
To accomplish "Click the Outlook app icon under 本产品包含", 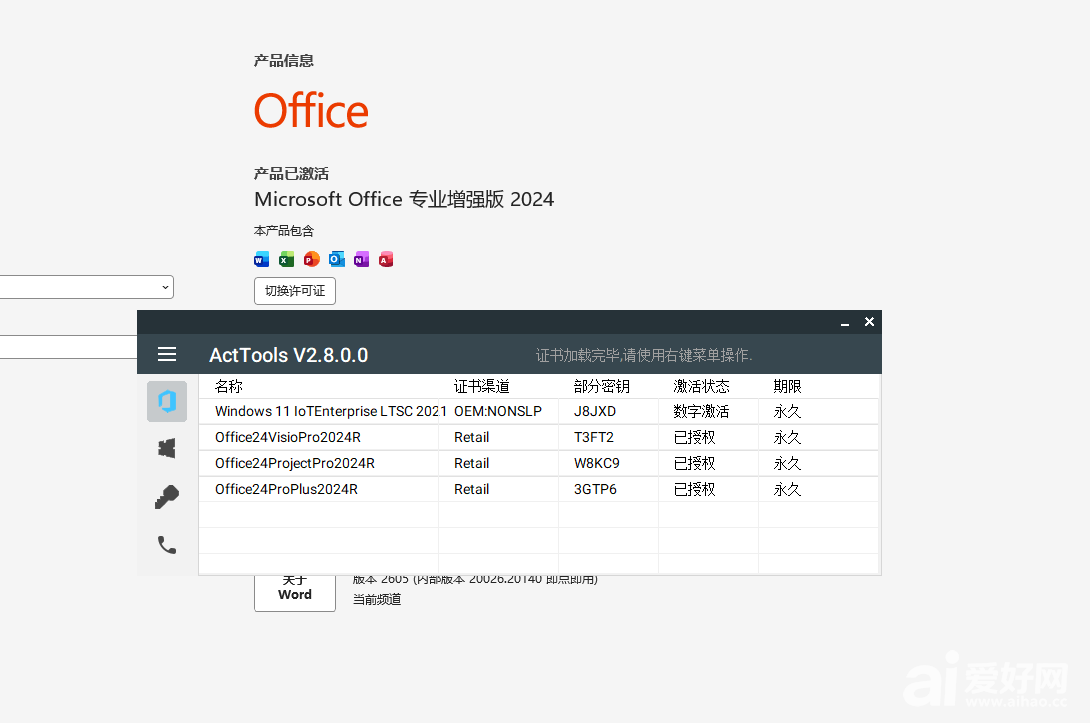I will [x=336, y=259].
